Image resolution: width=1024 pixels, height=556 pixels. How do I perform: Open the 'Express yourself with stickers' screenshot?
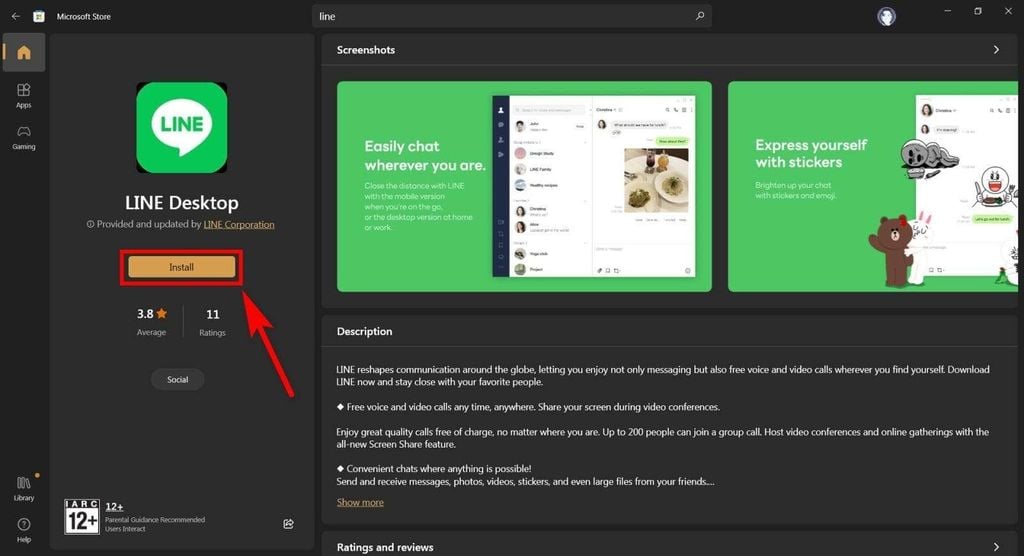[873, 186]
